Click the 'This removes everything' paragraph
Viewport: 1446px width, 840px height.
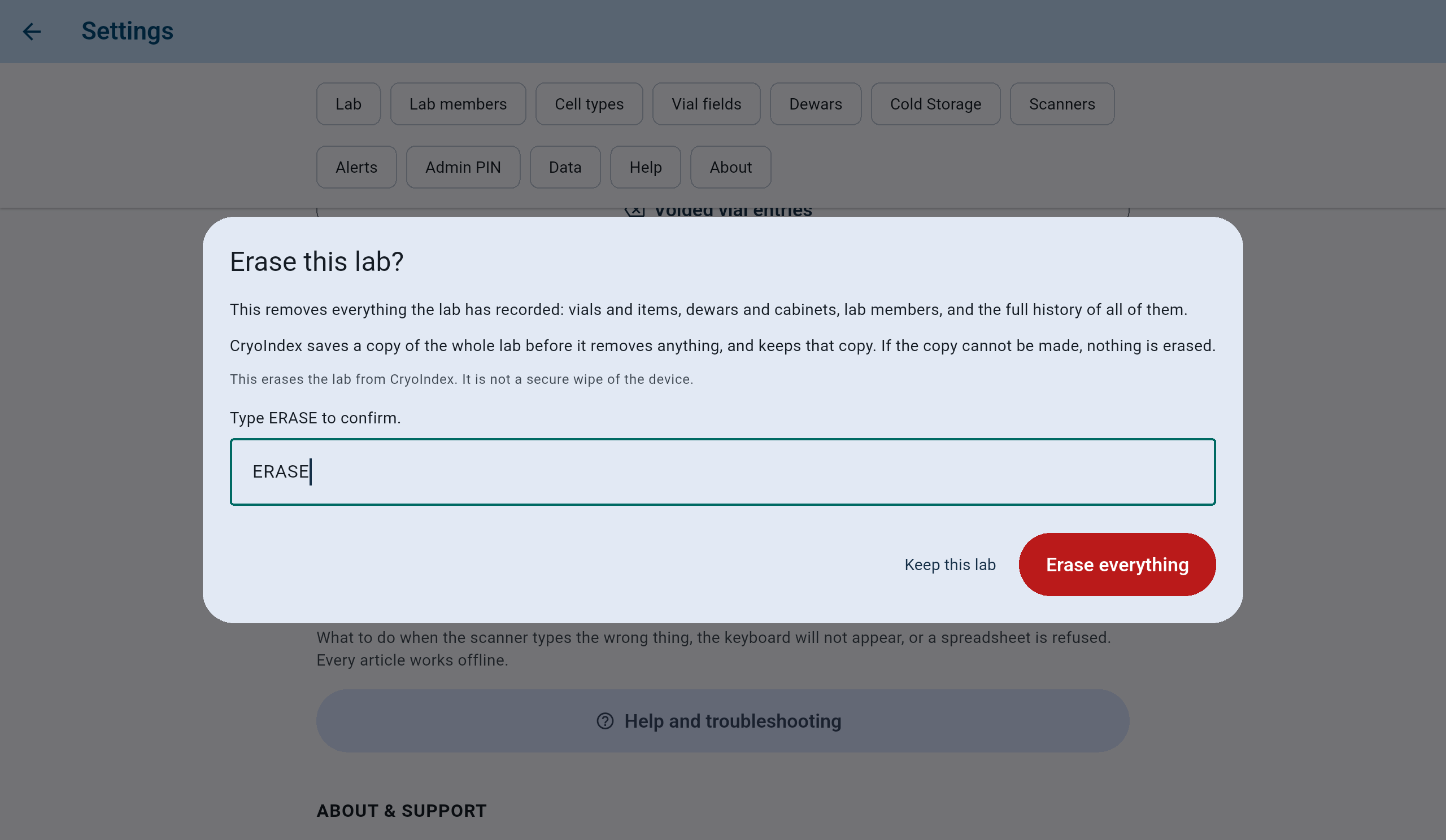[x=708, y=309]
